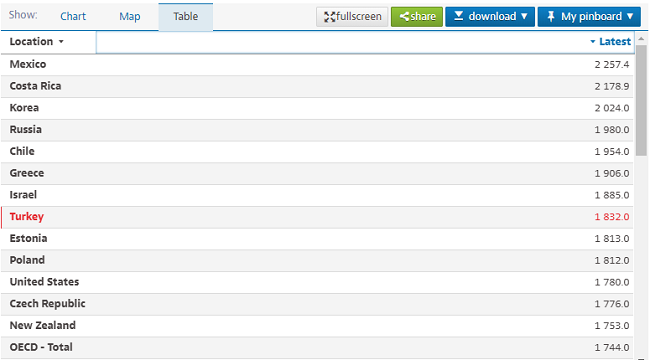Open the download dropdown menu
Image resolution: width=650 pixels, height=360 pixels.
(x=490, y=17)
